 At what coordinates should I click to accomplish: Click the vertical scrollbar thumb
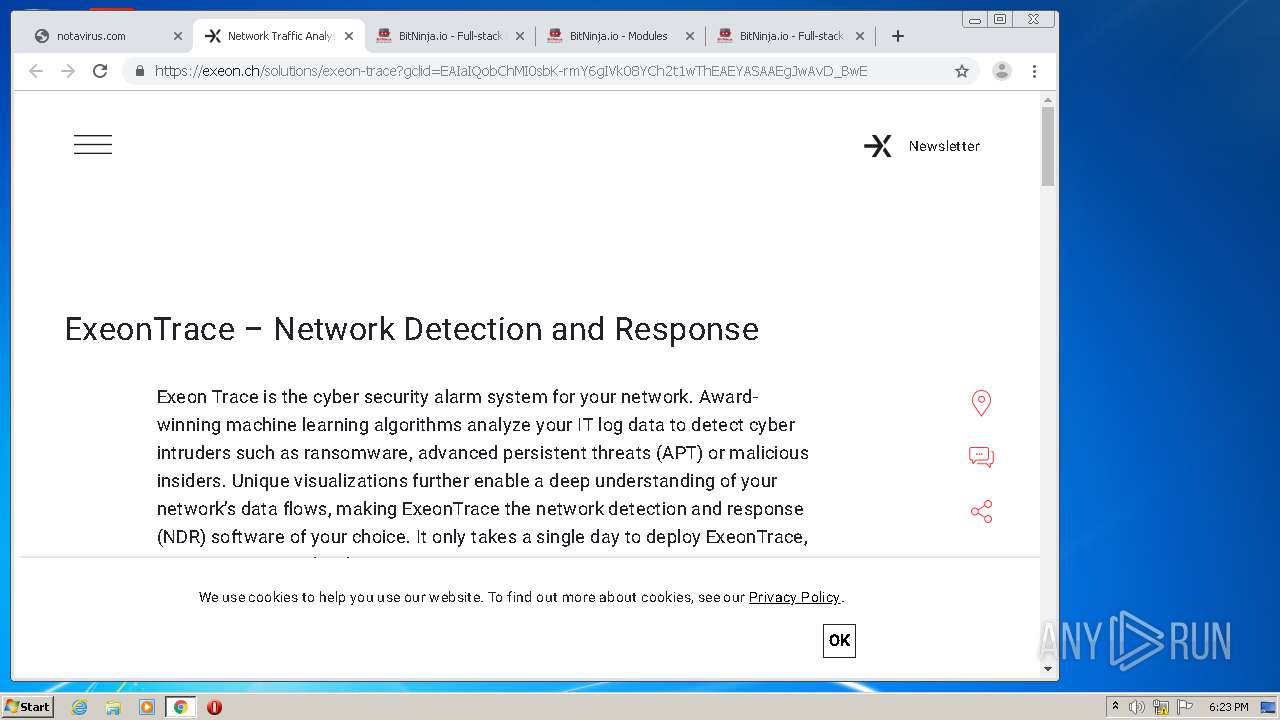click(x=1048, y=146)
